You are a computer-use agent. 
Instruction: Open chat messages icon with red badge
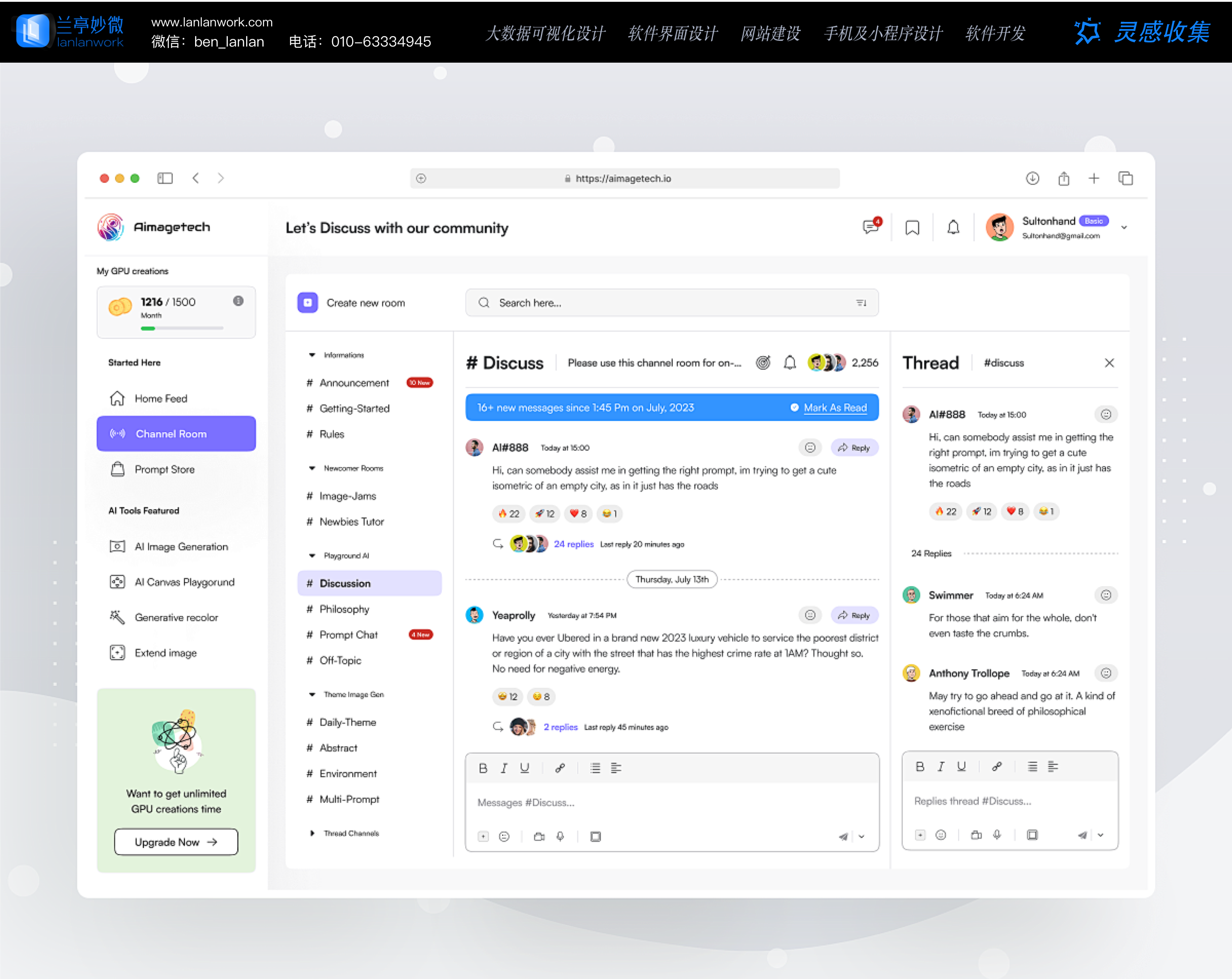click(x=870, y=227)
